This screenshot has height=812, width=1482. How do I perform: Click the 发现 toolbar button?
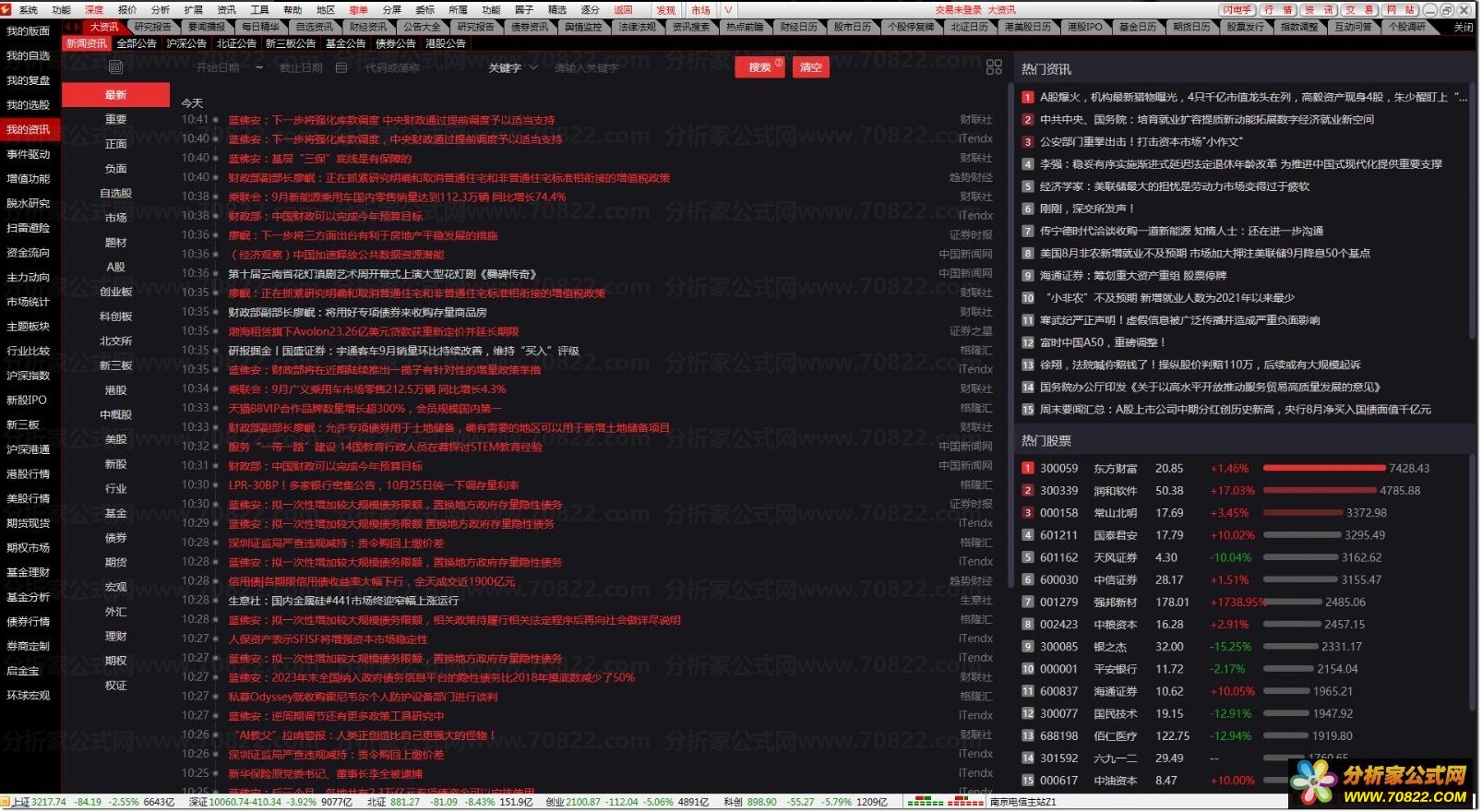click(x=666, y=9)
